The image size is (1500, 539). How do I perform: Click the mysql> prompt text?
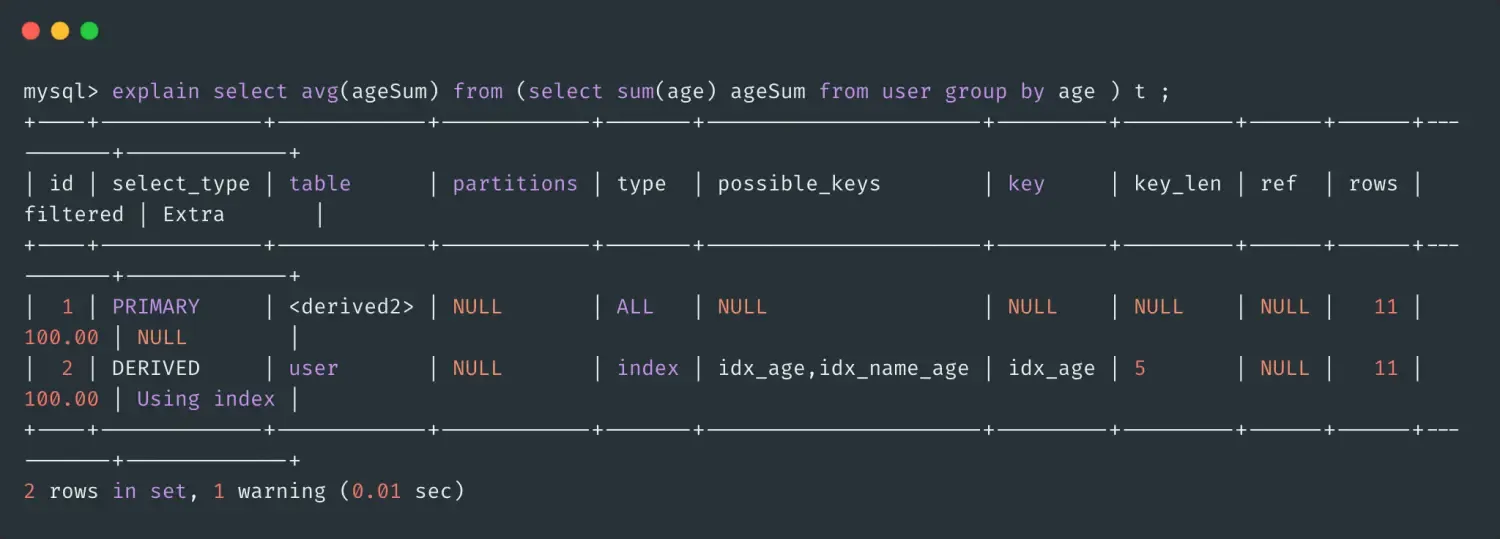coord(61,92)
